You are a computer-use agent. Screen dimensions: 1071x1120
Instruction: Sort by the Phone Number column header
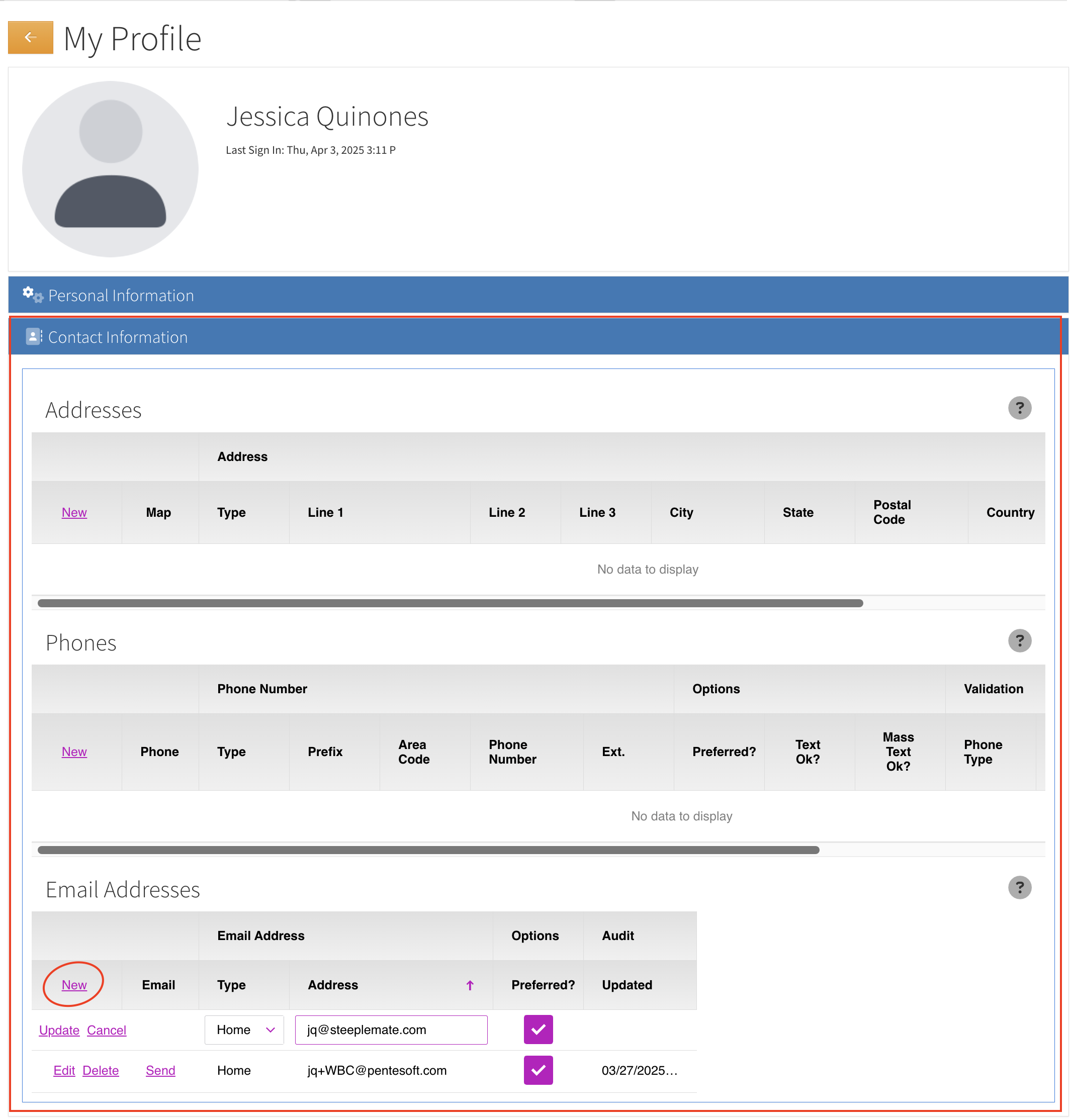pos(526,752)
